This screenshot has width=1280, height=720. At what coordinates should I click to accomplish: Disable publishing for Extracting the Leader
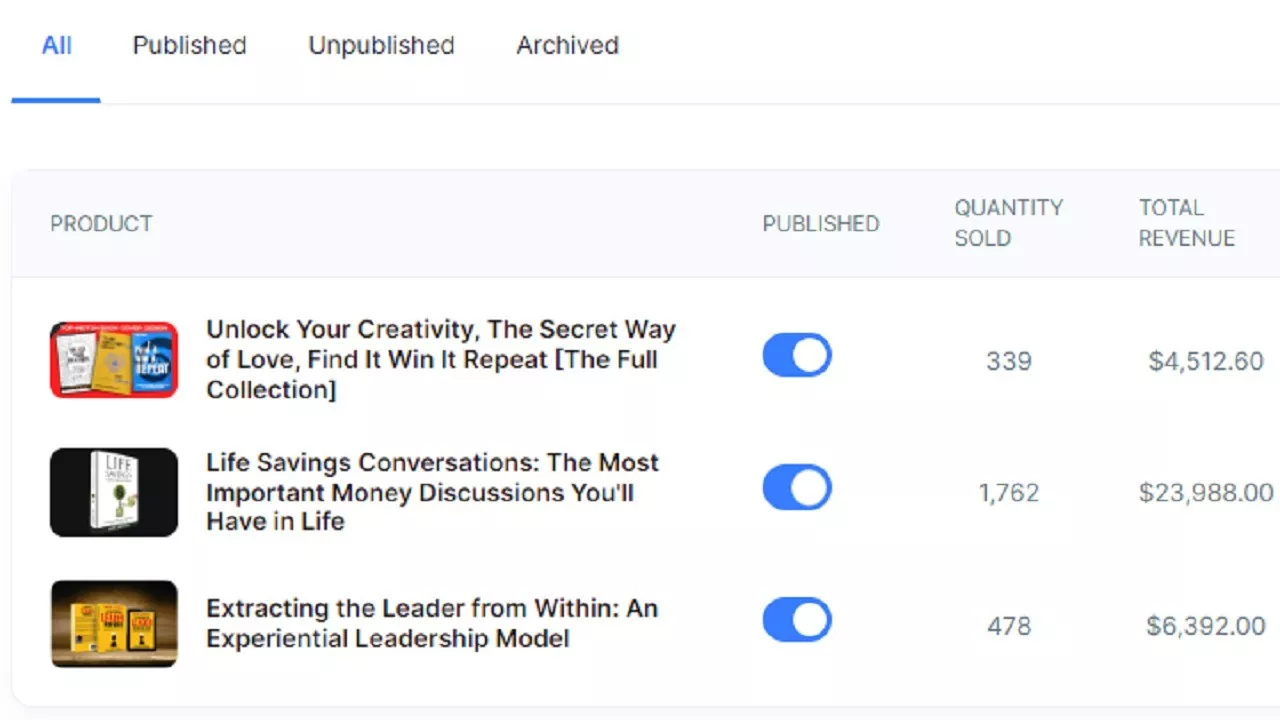797,620
